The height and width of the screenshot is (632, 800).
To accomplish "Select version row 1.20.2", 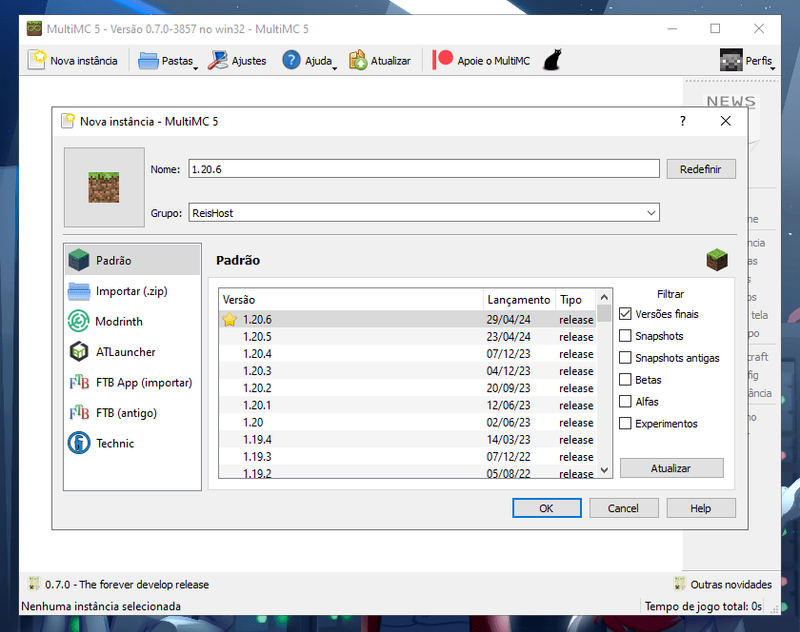I will (407, 388).
